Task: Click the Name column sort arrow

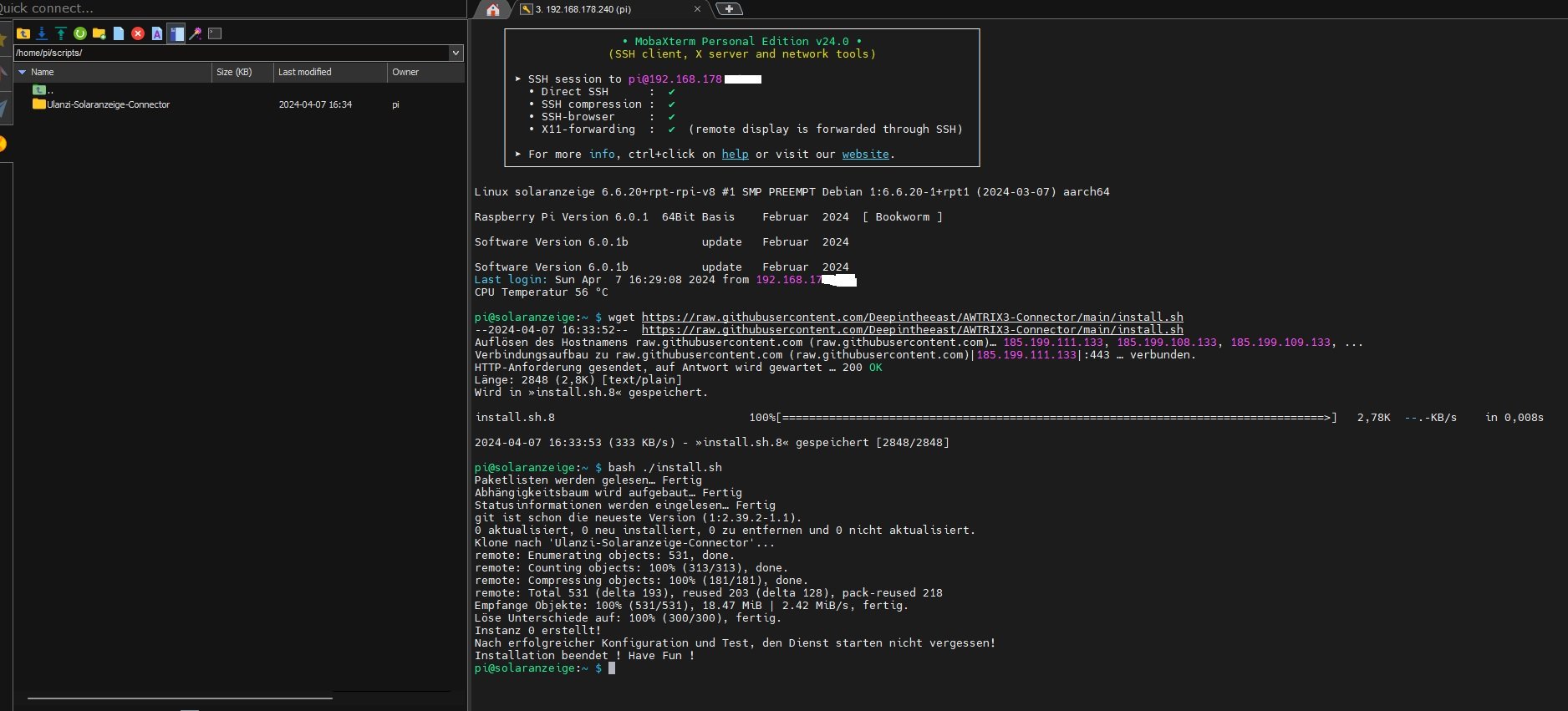Action: tap(23, 73)
